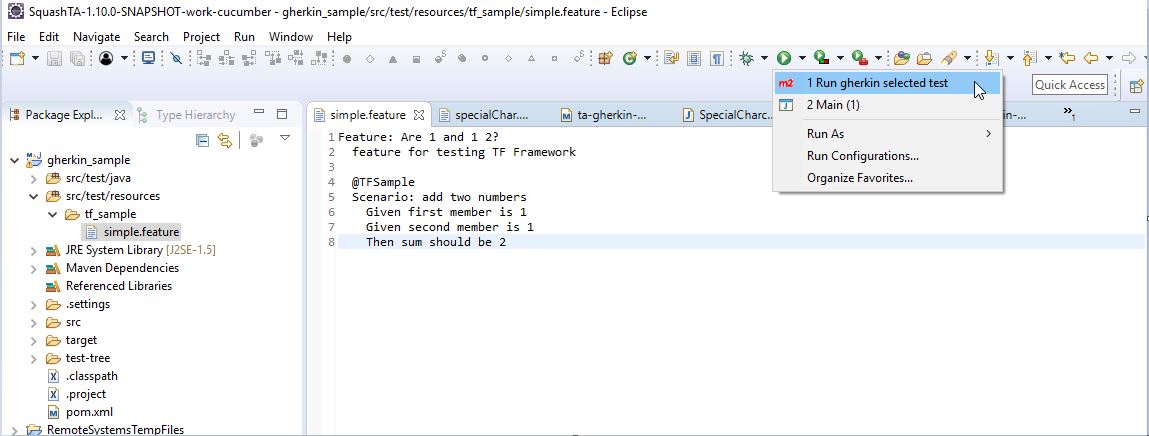1149x436 pixels.
Task: Click the Save All toolbar icon
Action: pyautogui.click(x=76, y=58)
